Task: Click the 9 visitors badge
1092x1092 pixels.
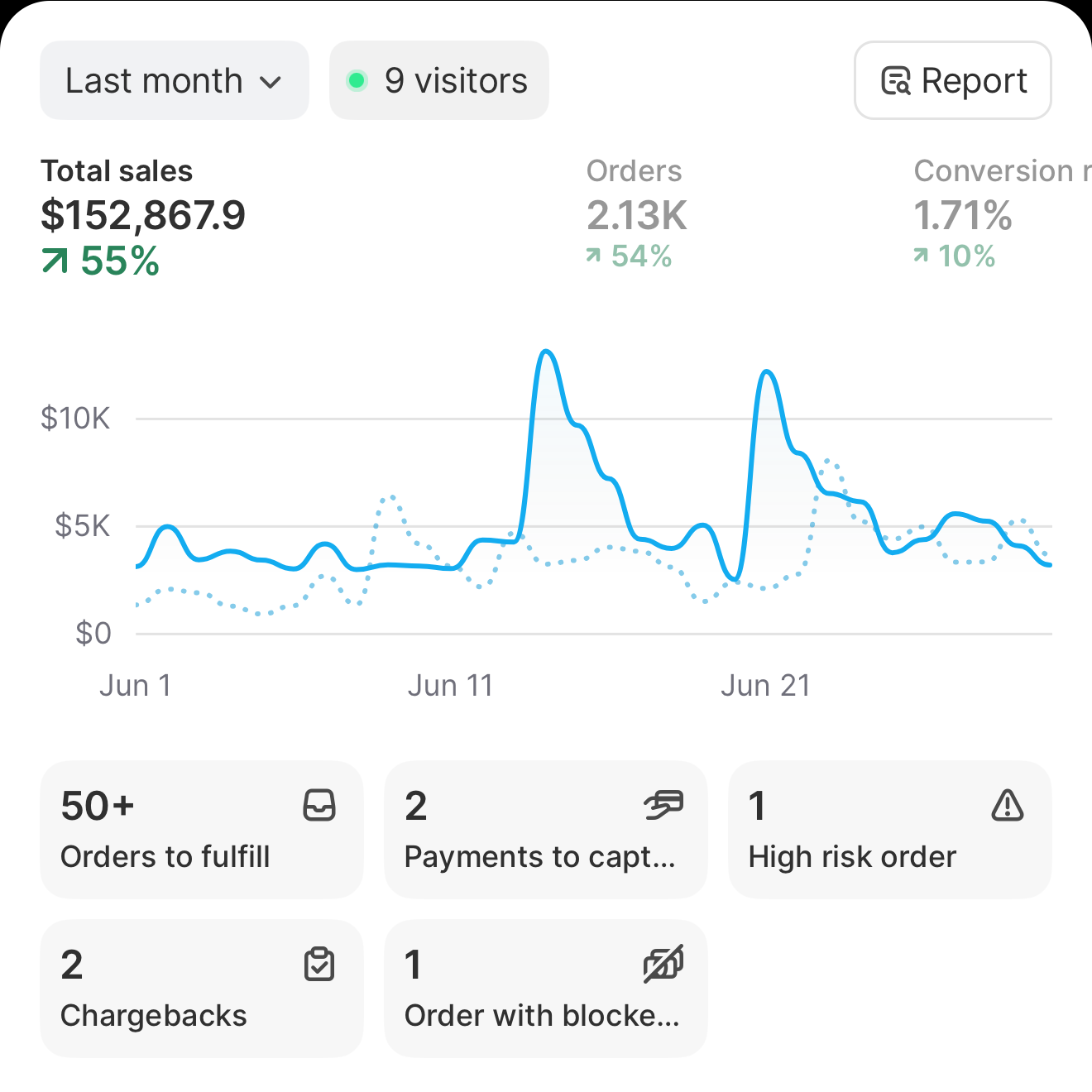Action: click(x=438, y=80)
